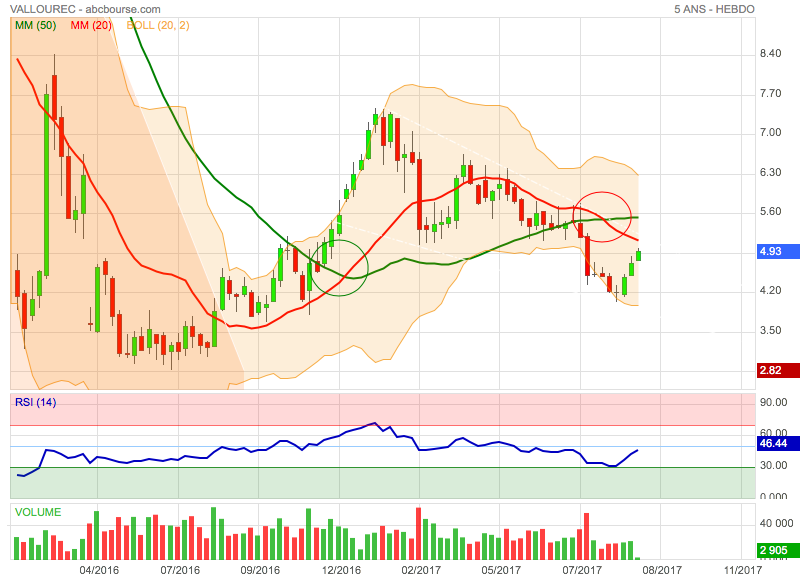Click the 07/2016 date label
Screen dimensions: 800x580
tap(180, 570)
